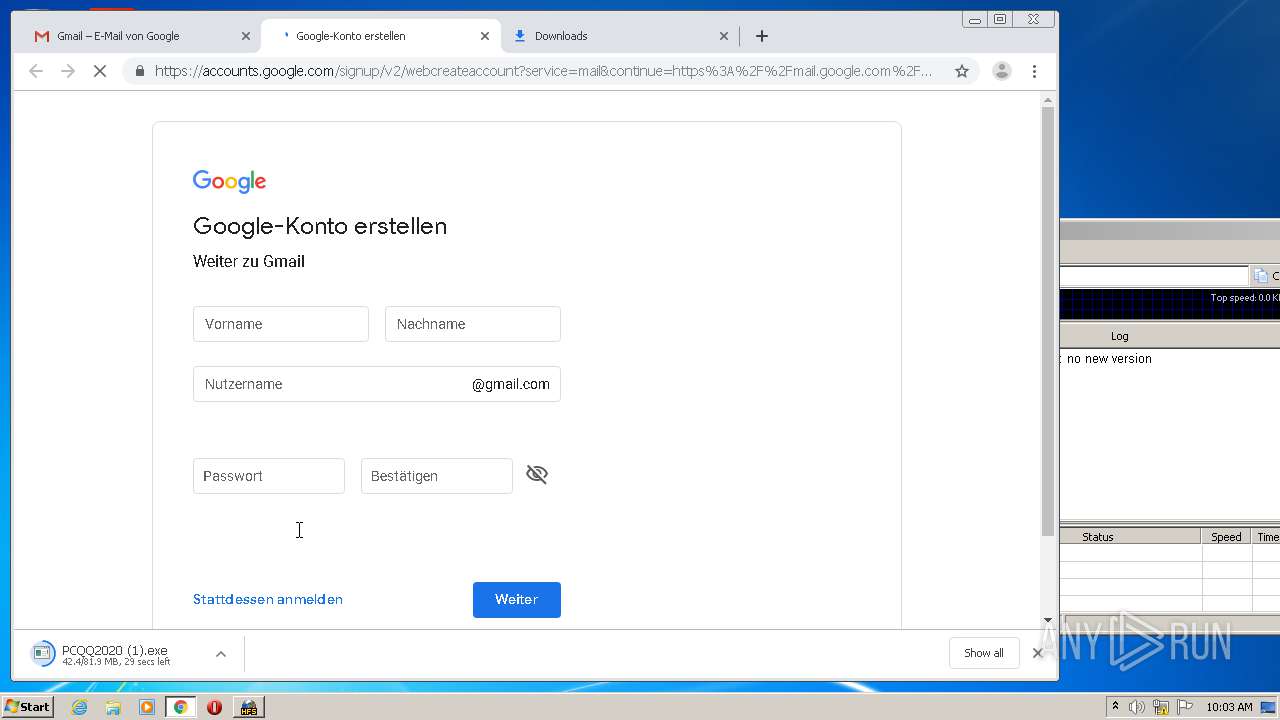
Task: Go forward in browser history
Action: (x=68, y=71)
